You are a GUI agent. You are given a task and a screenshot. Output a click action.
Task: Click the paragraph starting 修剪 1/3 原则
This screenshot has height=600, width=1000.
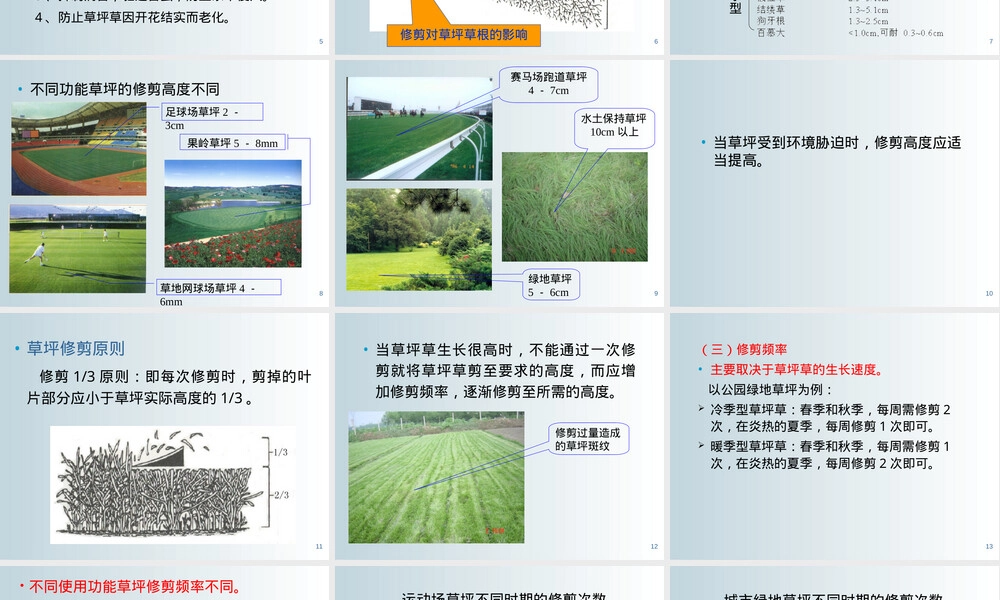169,387
